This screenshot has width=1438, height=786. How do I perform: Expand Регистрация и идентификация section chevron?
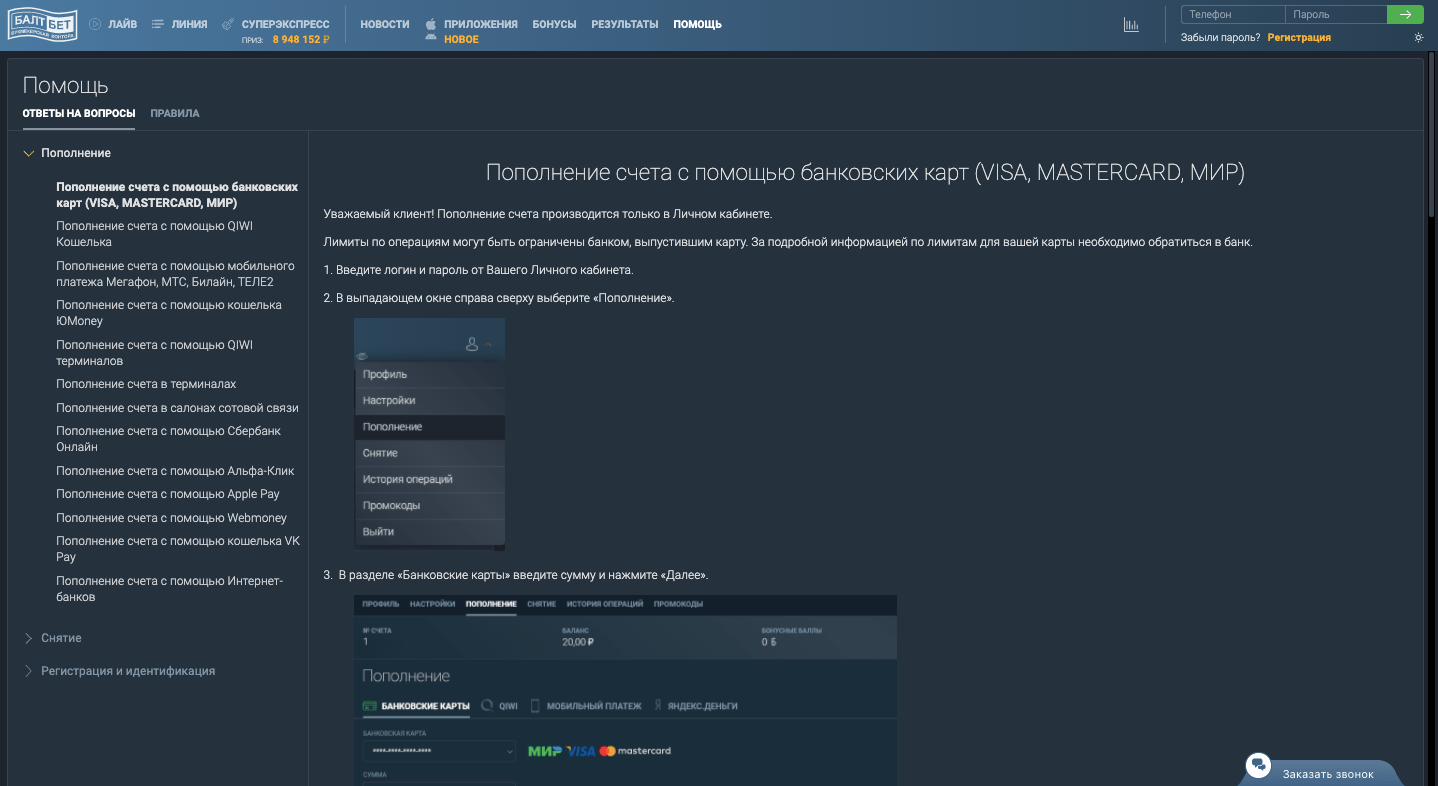(x=28, y=671)
